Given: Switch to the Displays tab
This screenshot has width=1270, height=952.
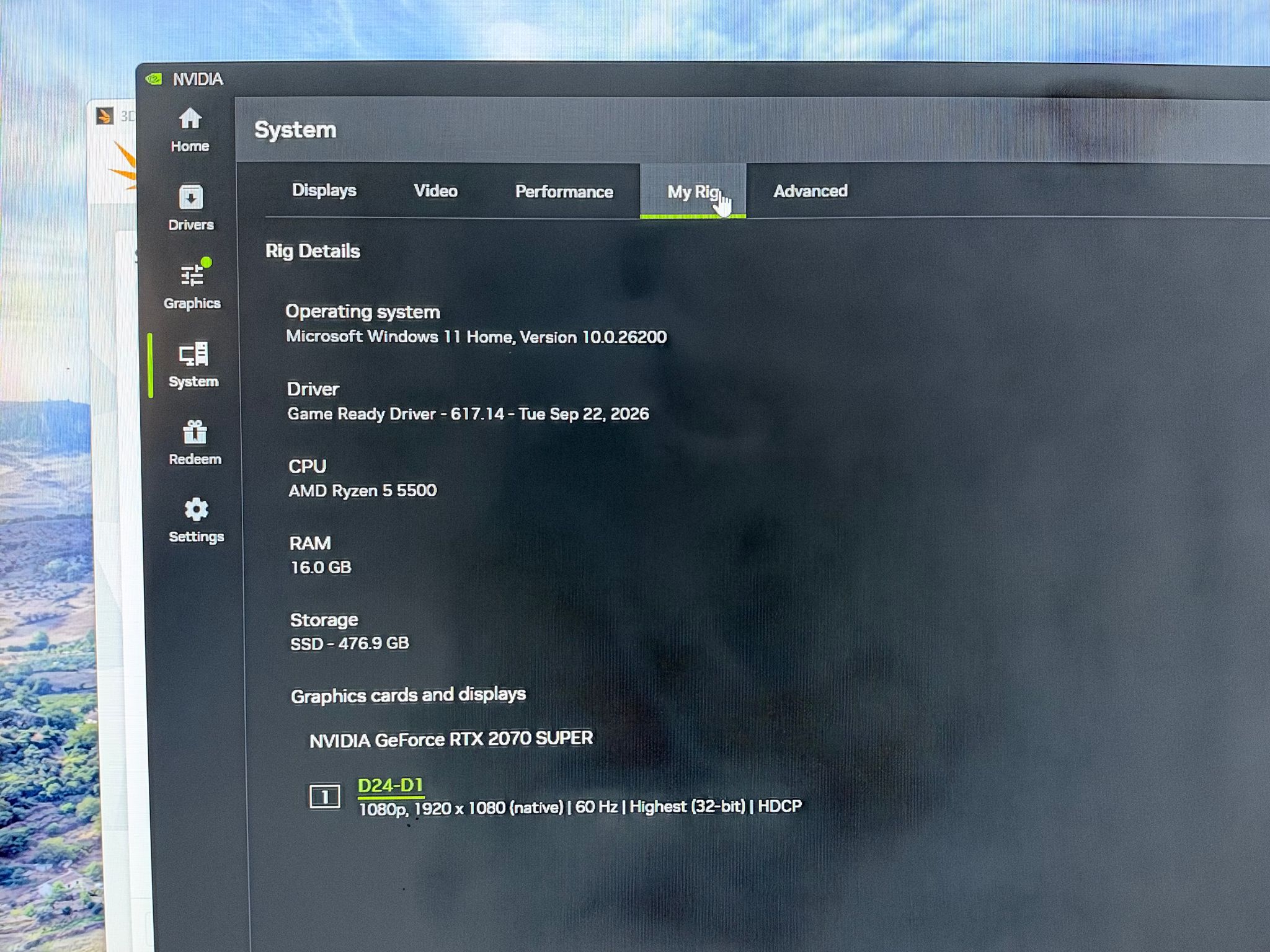Looking at the screenshot, I should pyautogui.click(x=324, y=190).
